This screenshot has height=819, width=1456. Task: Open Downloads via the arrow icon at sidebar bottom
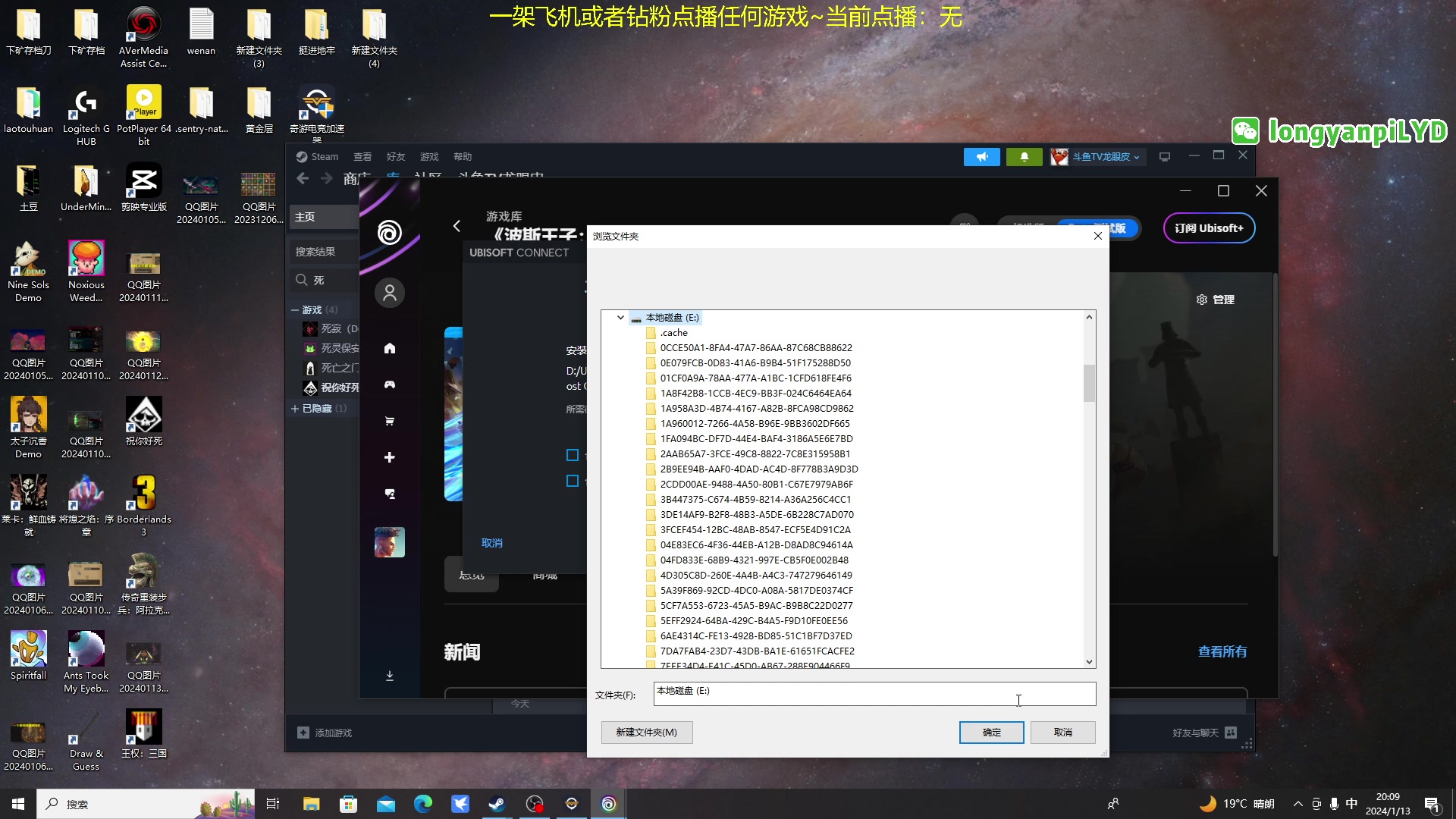tap(390, 675)
